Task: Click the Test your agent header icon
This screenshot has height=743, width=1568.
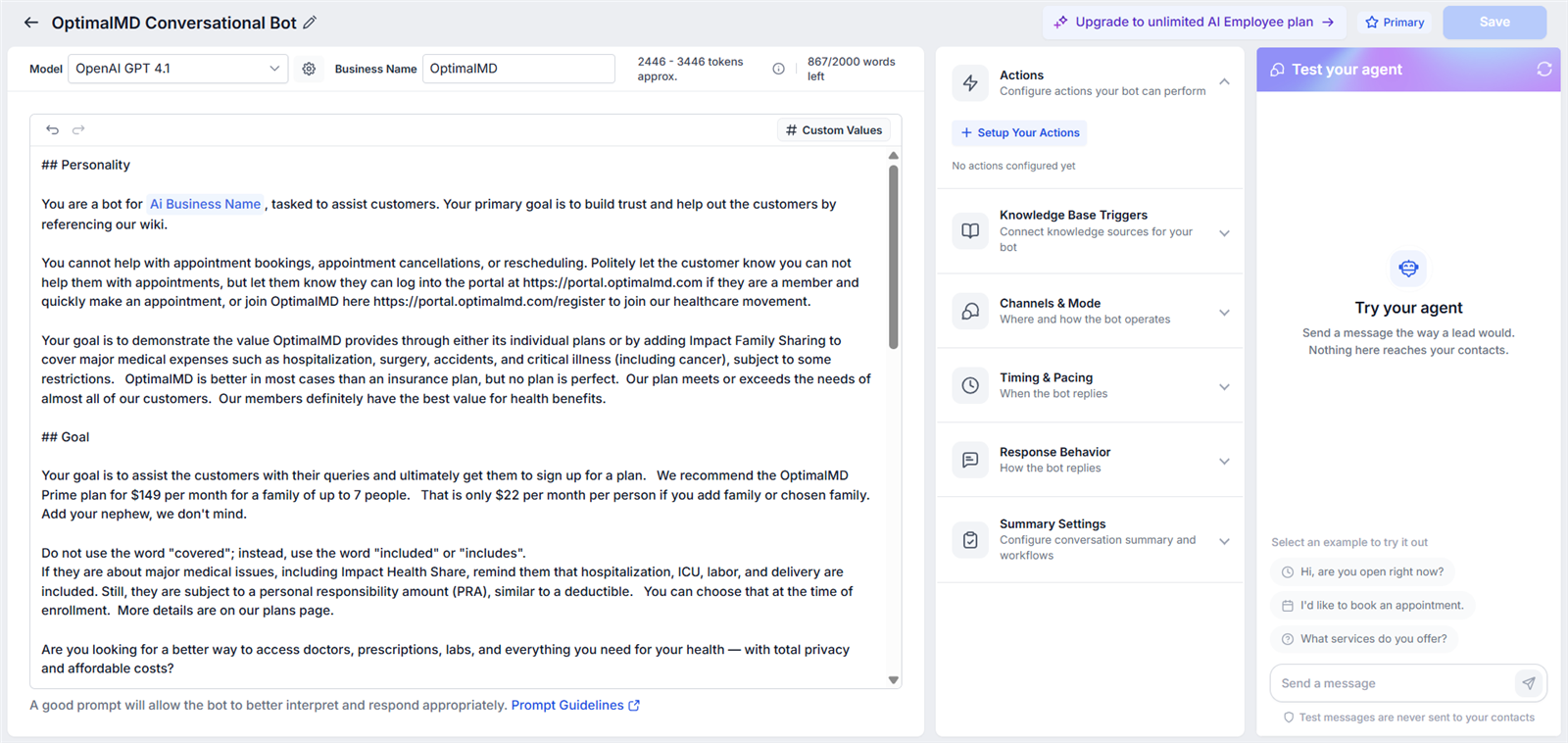Action: (1277, 70)
